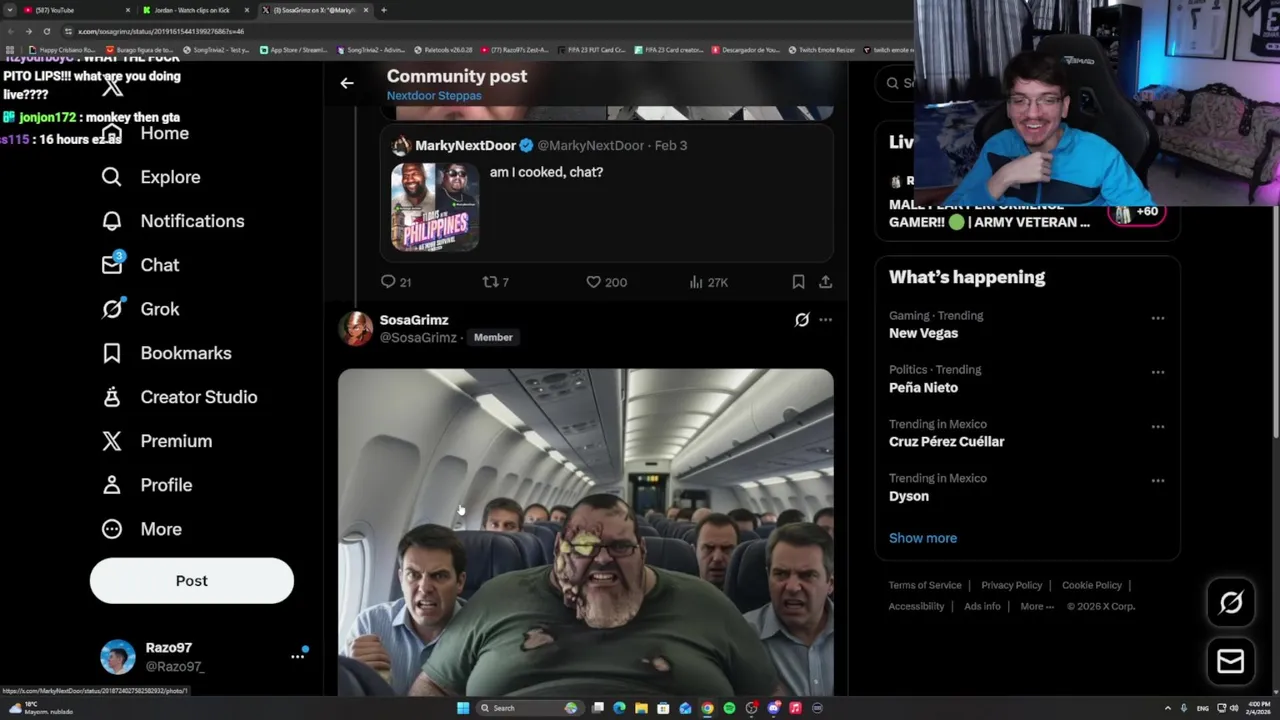This screenshot has height=720, width=1280.
Task: Open Cookie Policy footer link
Action: [1092, 585]
